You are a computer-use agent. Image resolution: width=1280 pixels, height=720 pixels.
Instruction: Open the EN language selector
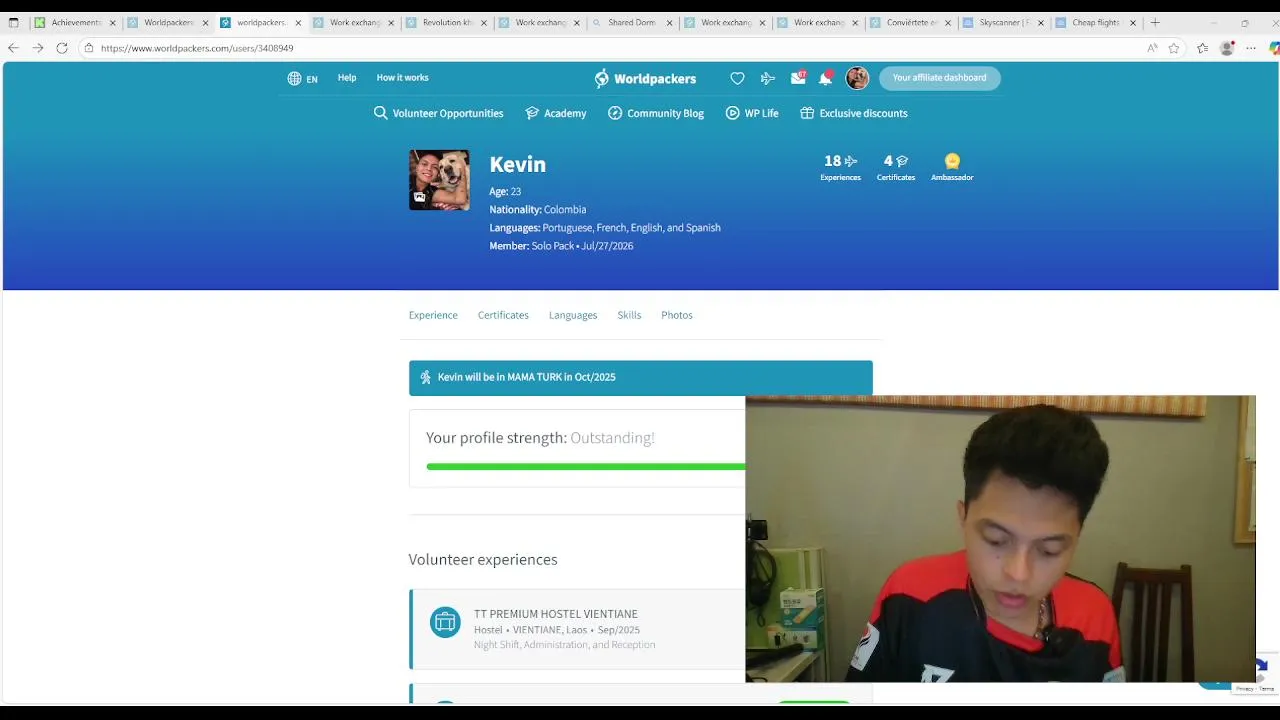[302, 78]
